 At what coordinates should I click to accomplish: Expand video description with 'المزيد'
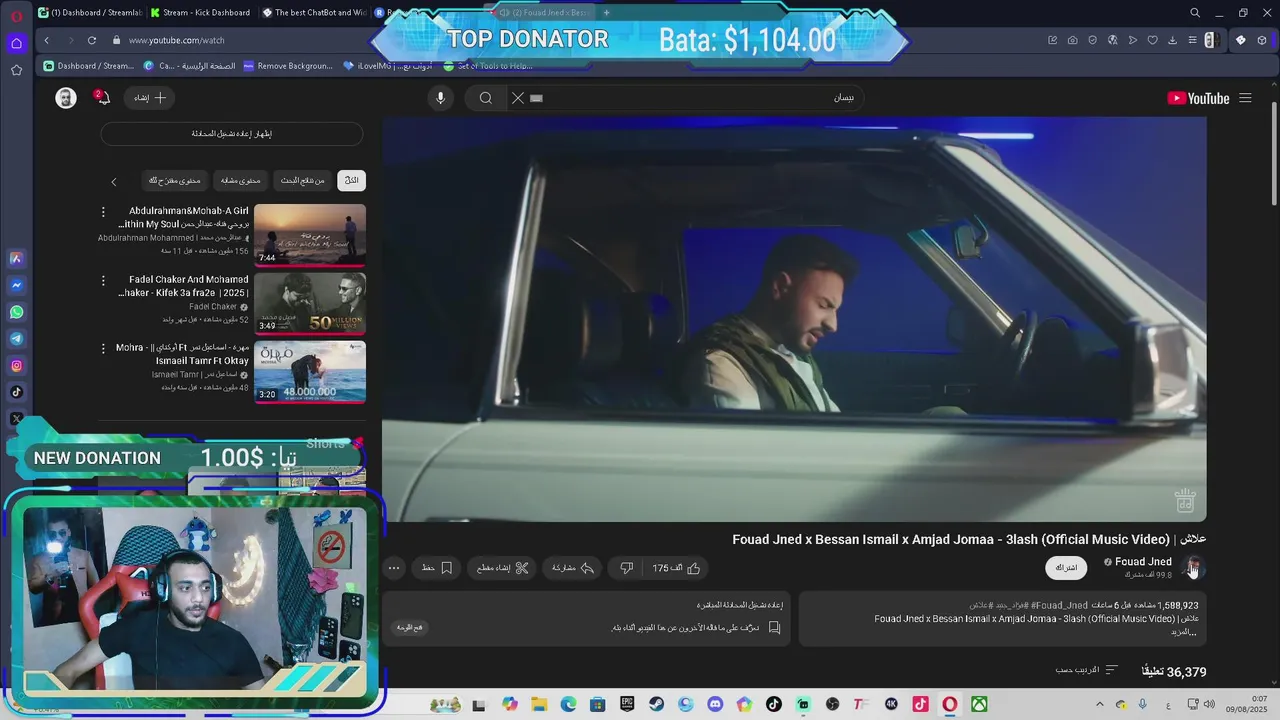click(x=1185, y=631)
